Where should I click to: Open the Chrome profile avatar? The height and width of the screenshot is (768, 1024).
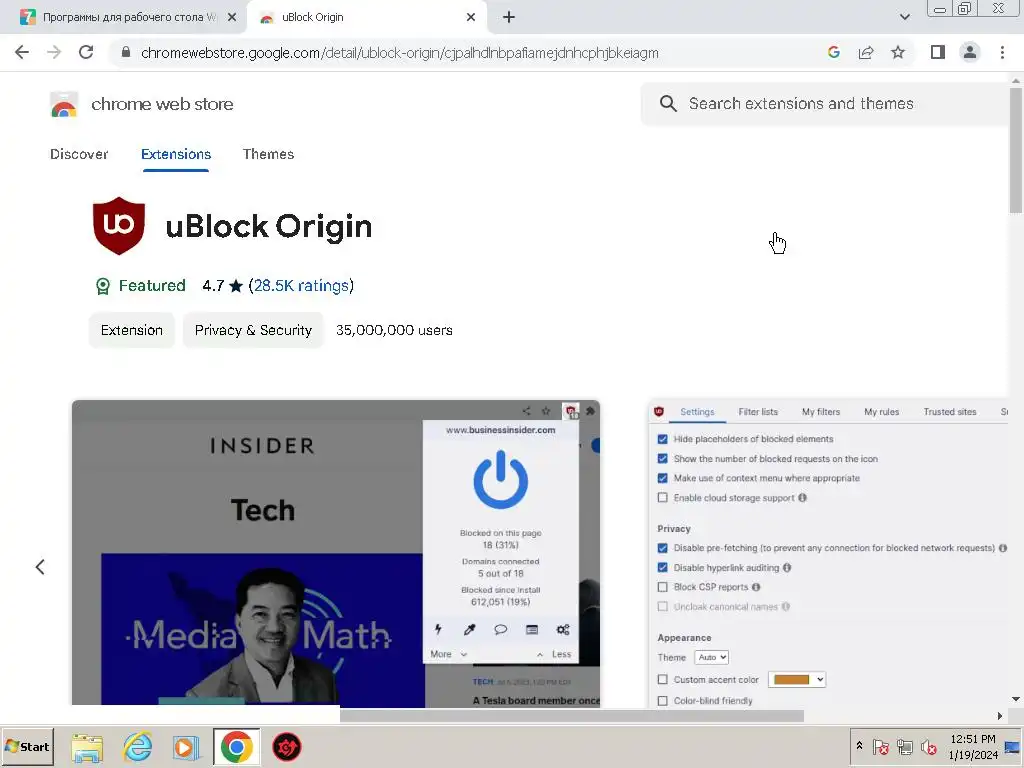pos(970,52)
